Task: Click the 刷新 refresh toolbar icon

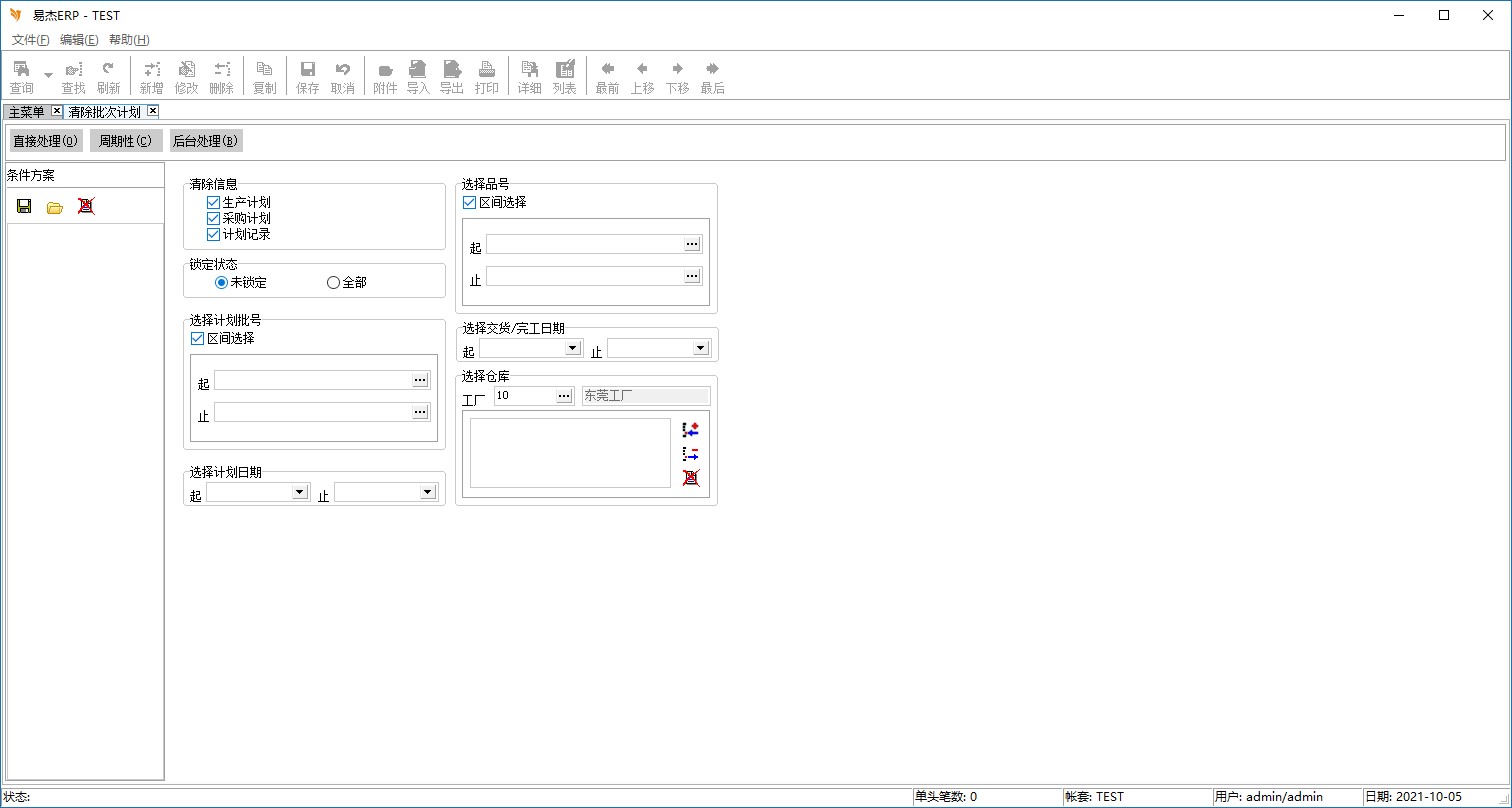Action: [108, 76]
